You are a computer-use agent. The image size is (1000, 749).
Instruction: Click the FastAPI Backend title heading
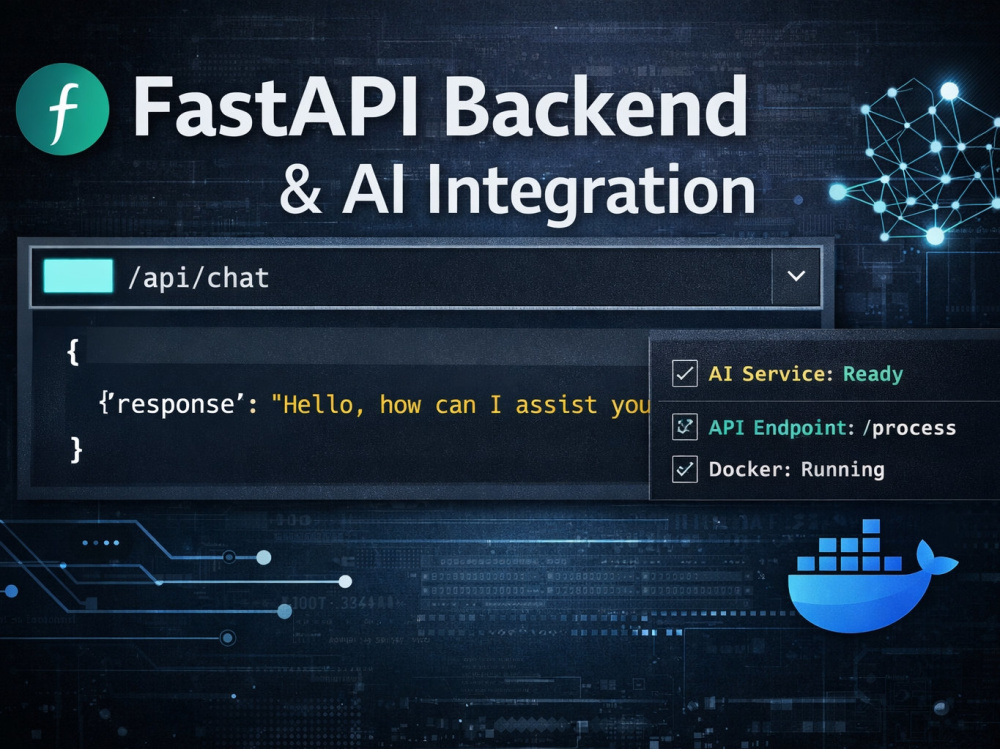click(440, 107)
